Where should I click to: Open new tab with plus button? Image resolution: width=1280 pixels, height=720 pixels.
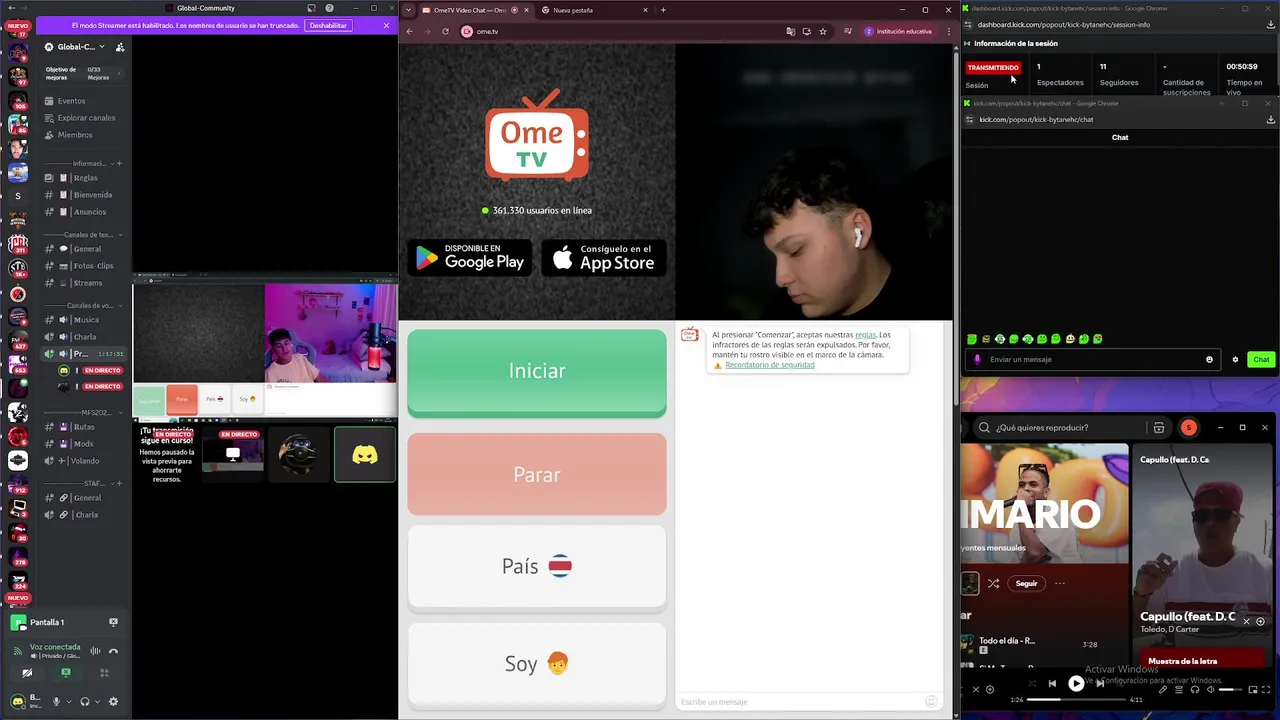663,10
